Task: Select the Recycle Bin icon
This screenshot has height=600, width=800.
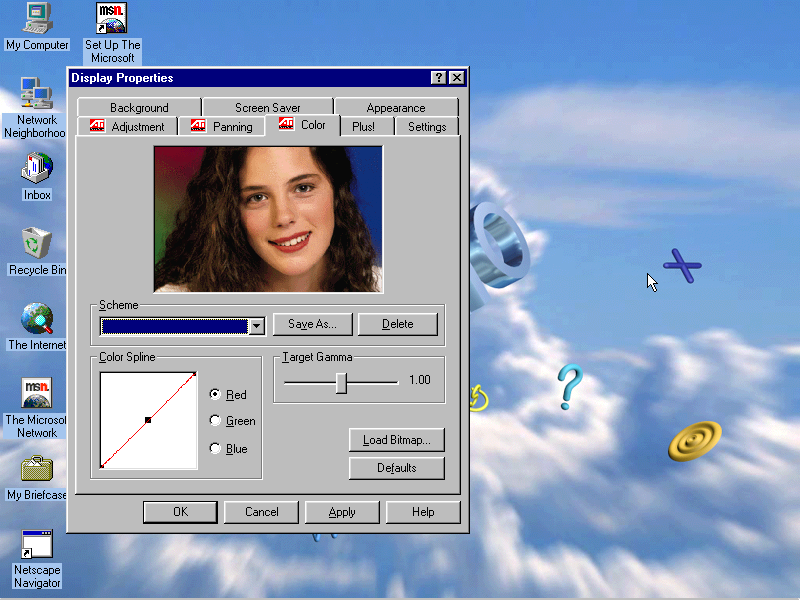Action: click(37, 243)
